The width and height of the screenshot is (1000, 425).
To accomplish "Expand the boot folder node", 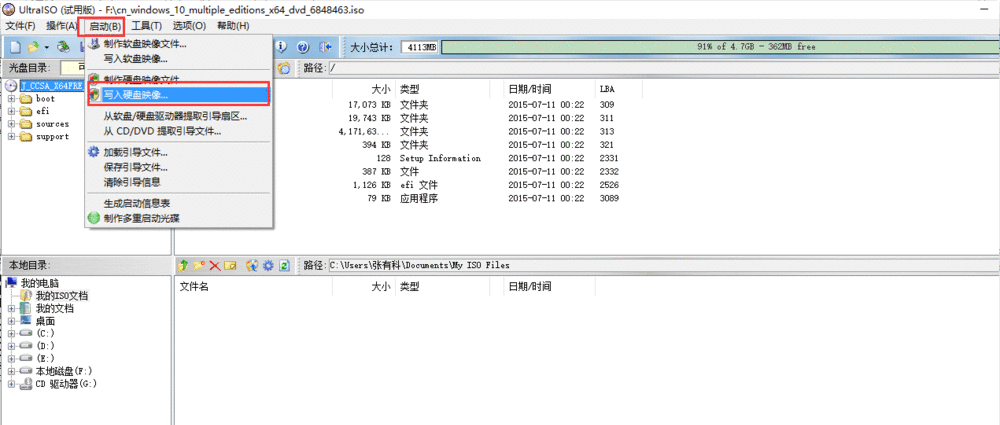I will coord(11,99).
